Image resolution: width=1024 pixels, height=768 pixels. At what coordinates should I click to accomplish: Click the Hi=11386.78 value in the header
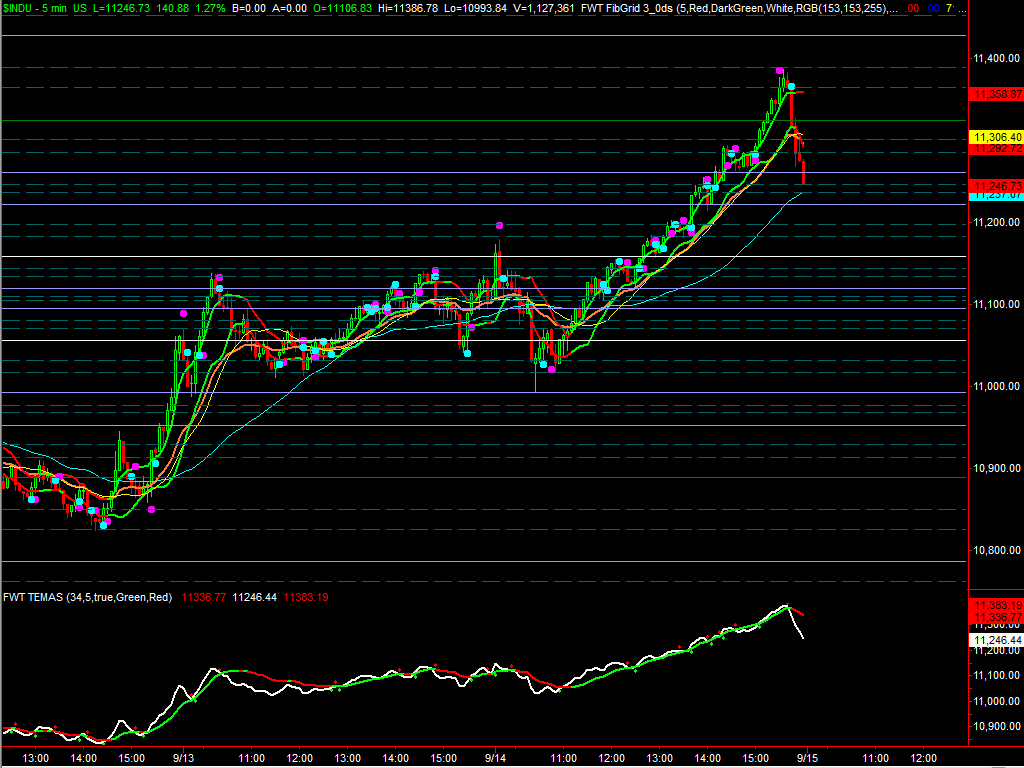[x=405, y=7]
